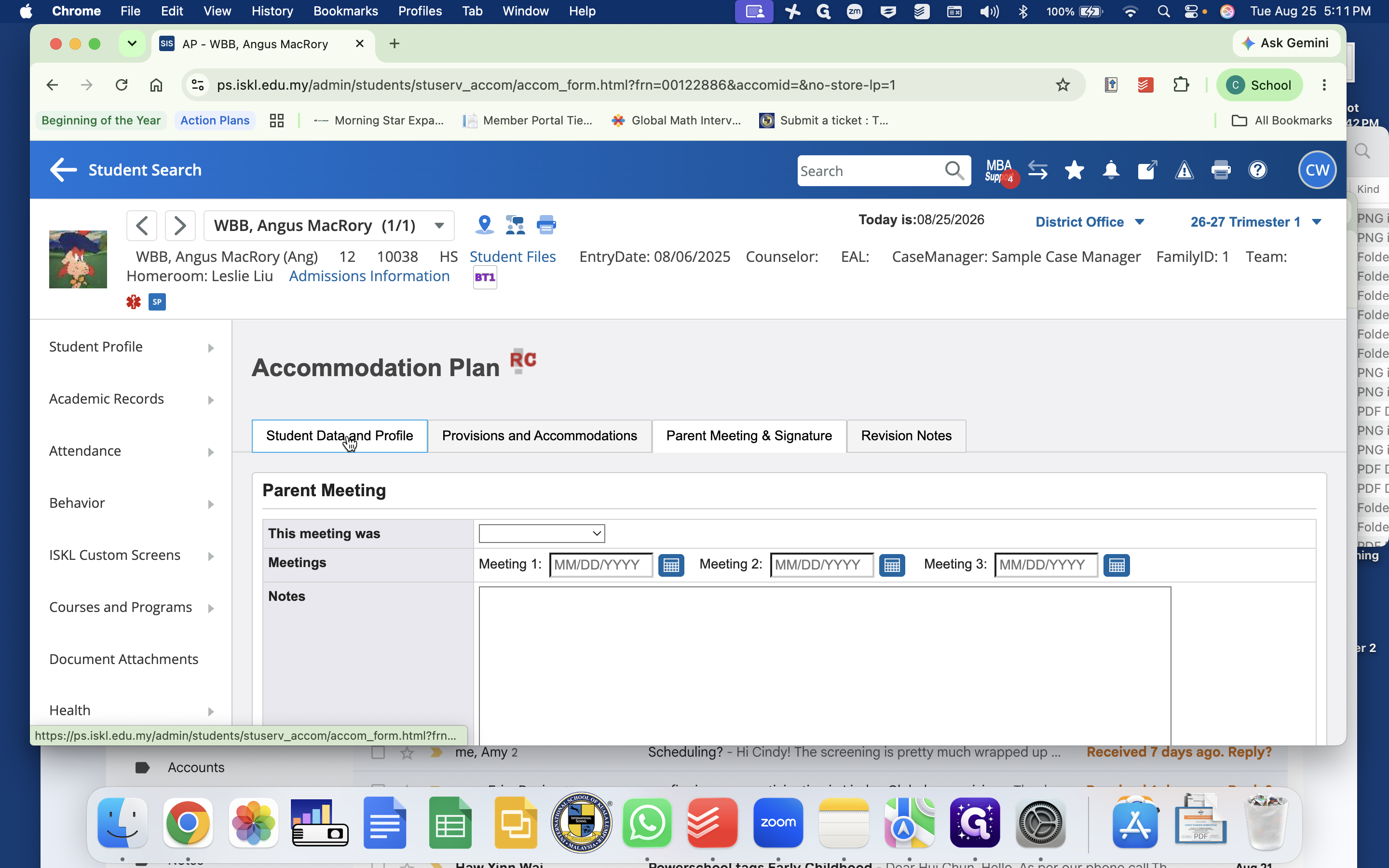1389x868 pixels.
Task: Click the blue SP alert icon
Action: (157, 302)
